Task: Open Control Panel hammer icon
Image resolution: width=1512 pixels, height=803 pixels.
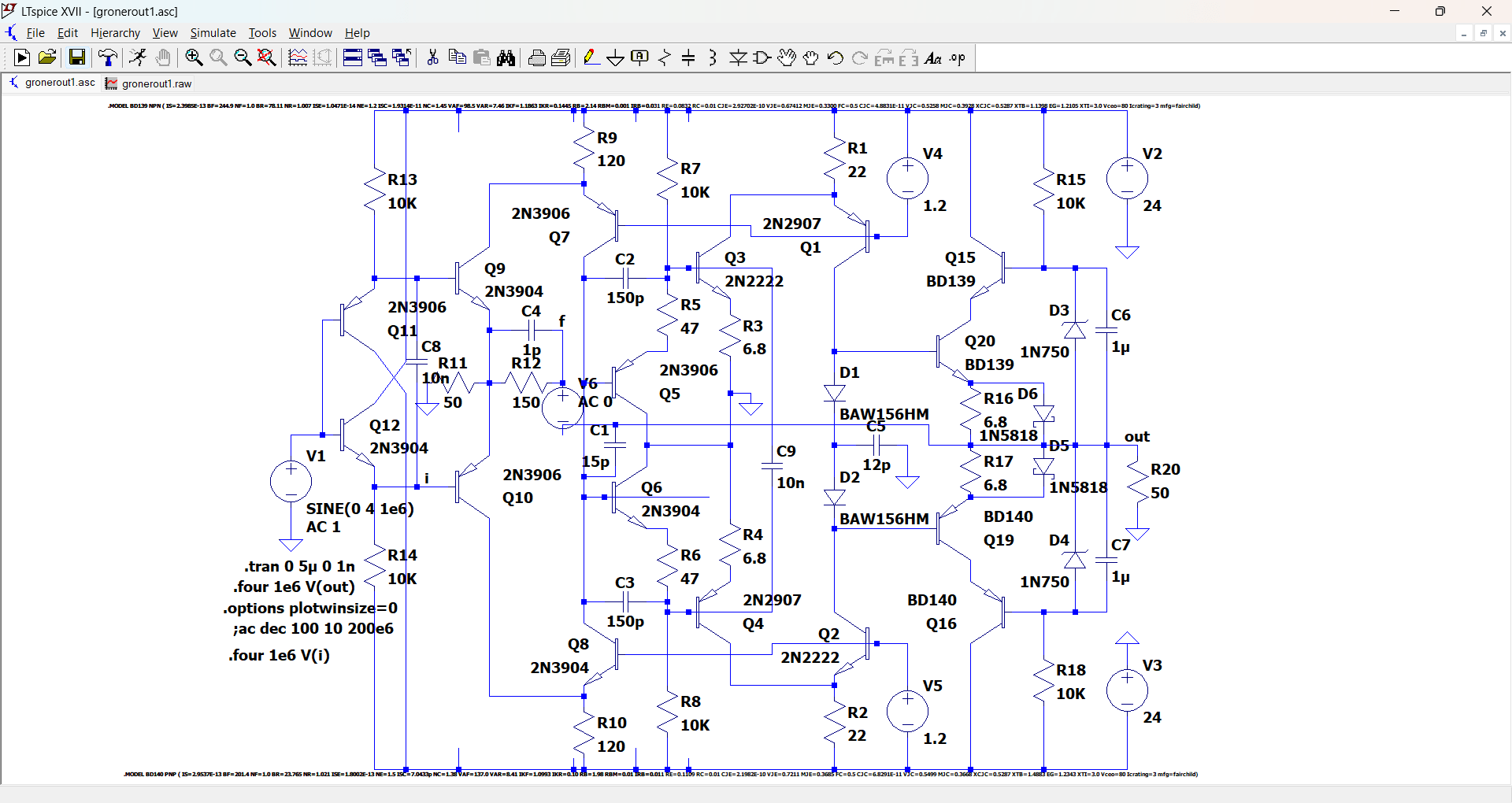Action: [108, 57]
